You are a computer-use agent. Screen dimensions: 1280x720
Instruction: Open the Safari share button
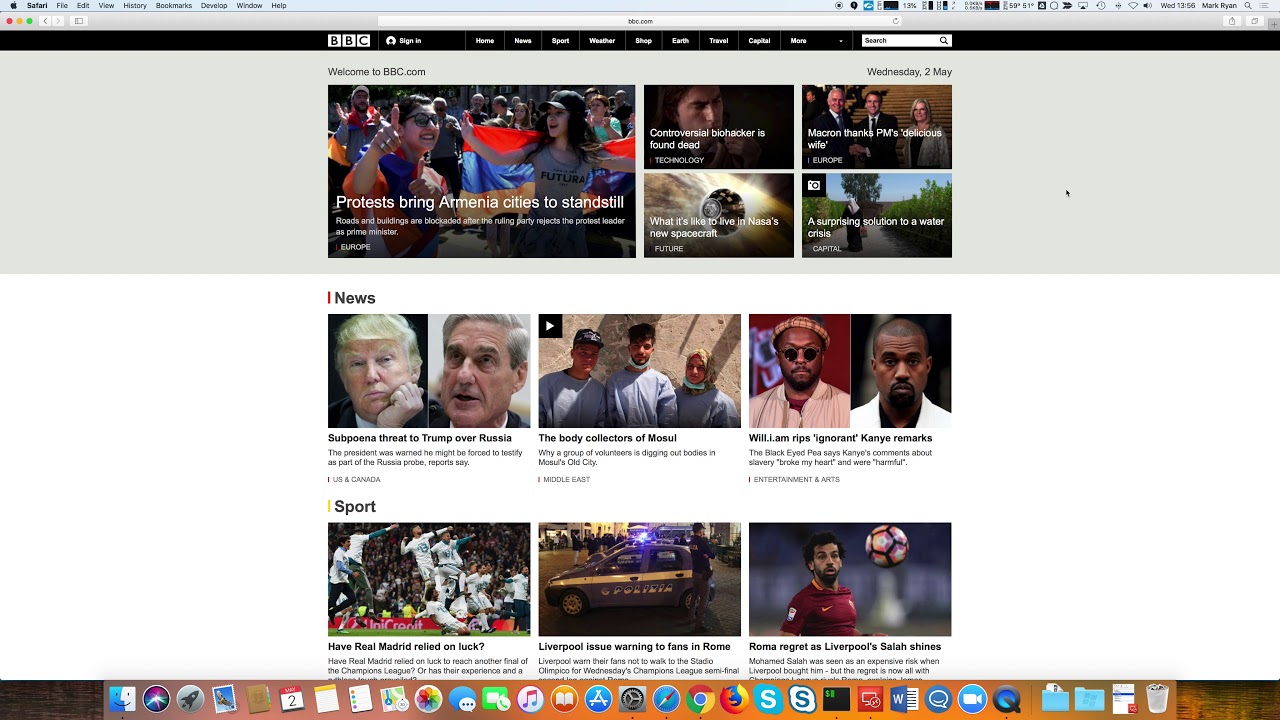point(1232,21)
